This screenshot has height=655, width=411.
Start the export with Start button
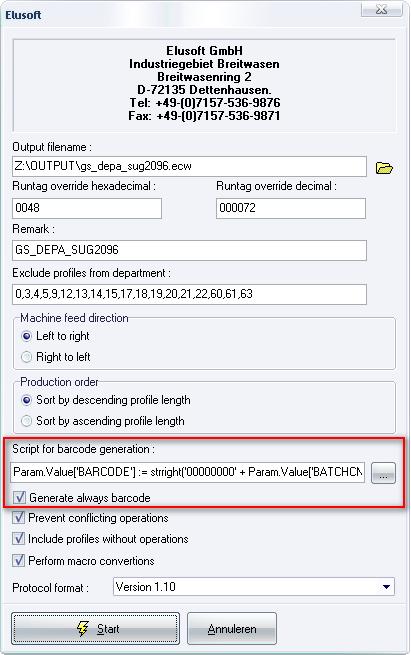[96, 628]
